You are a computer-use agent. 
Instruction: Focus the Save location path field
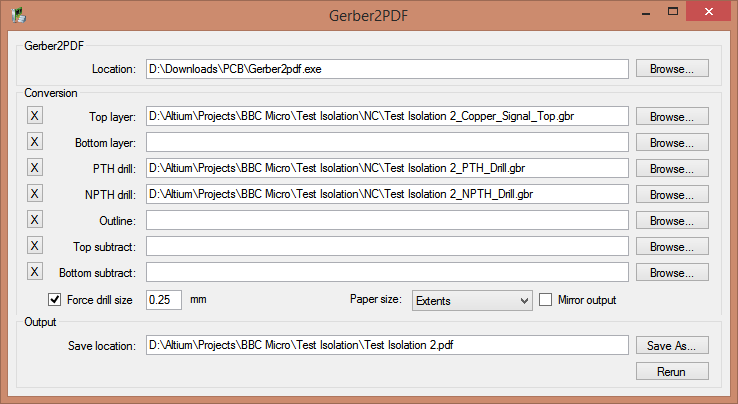[387, 345]
